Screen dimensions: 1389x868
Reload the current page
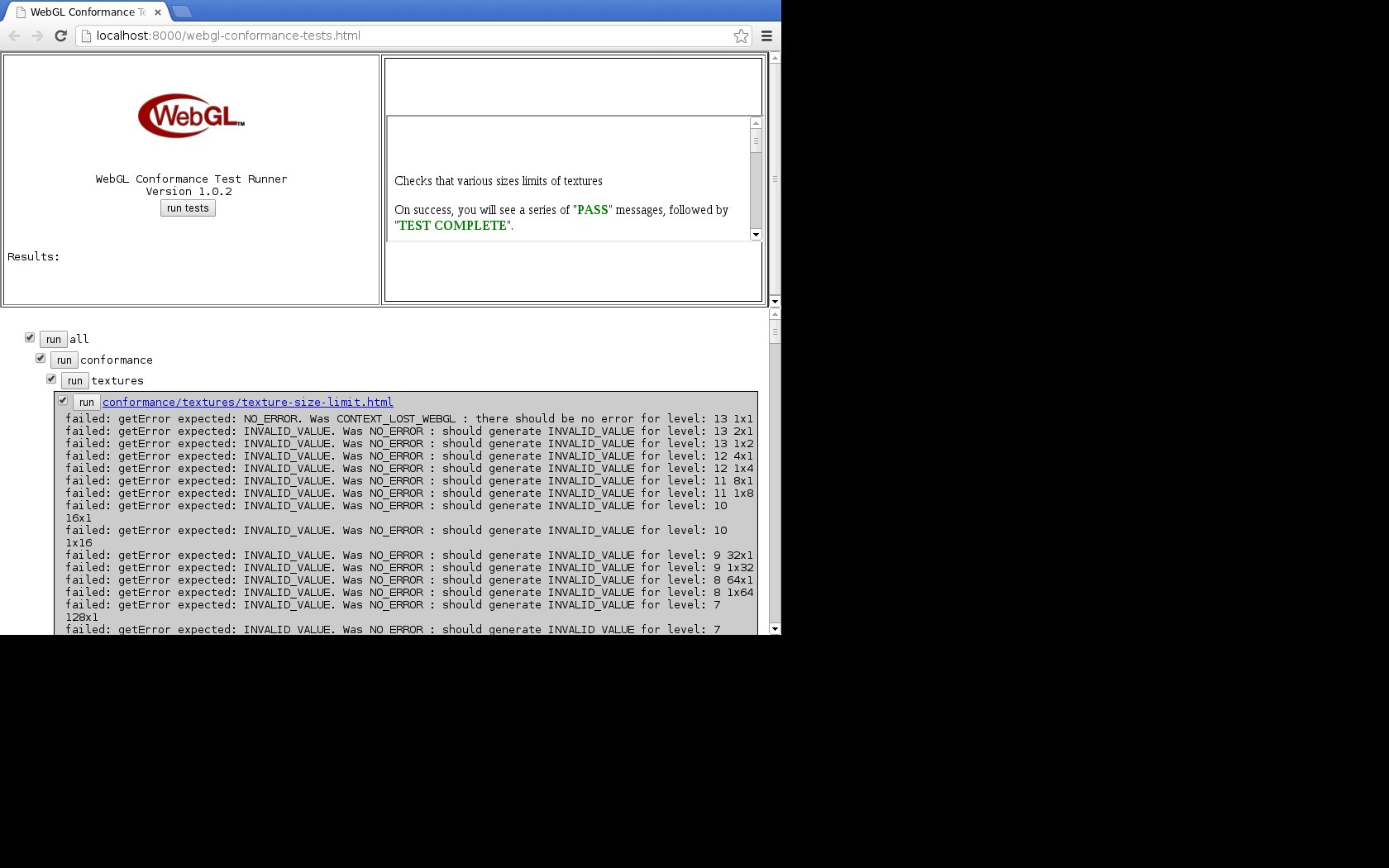coord(60,36)
